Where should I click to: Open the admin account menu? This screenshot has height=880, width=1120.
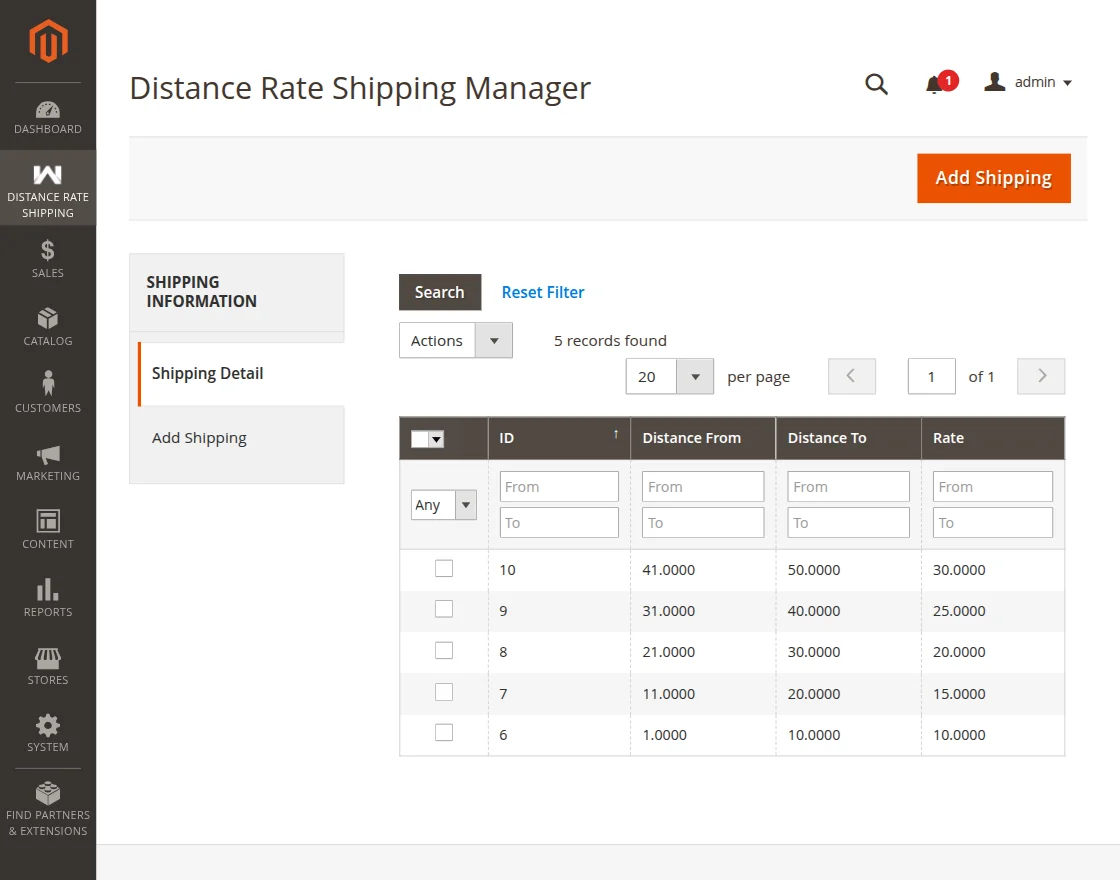coord(1029,83)
